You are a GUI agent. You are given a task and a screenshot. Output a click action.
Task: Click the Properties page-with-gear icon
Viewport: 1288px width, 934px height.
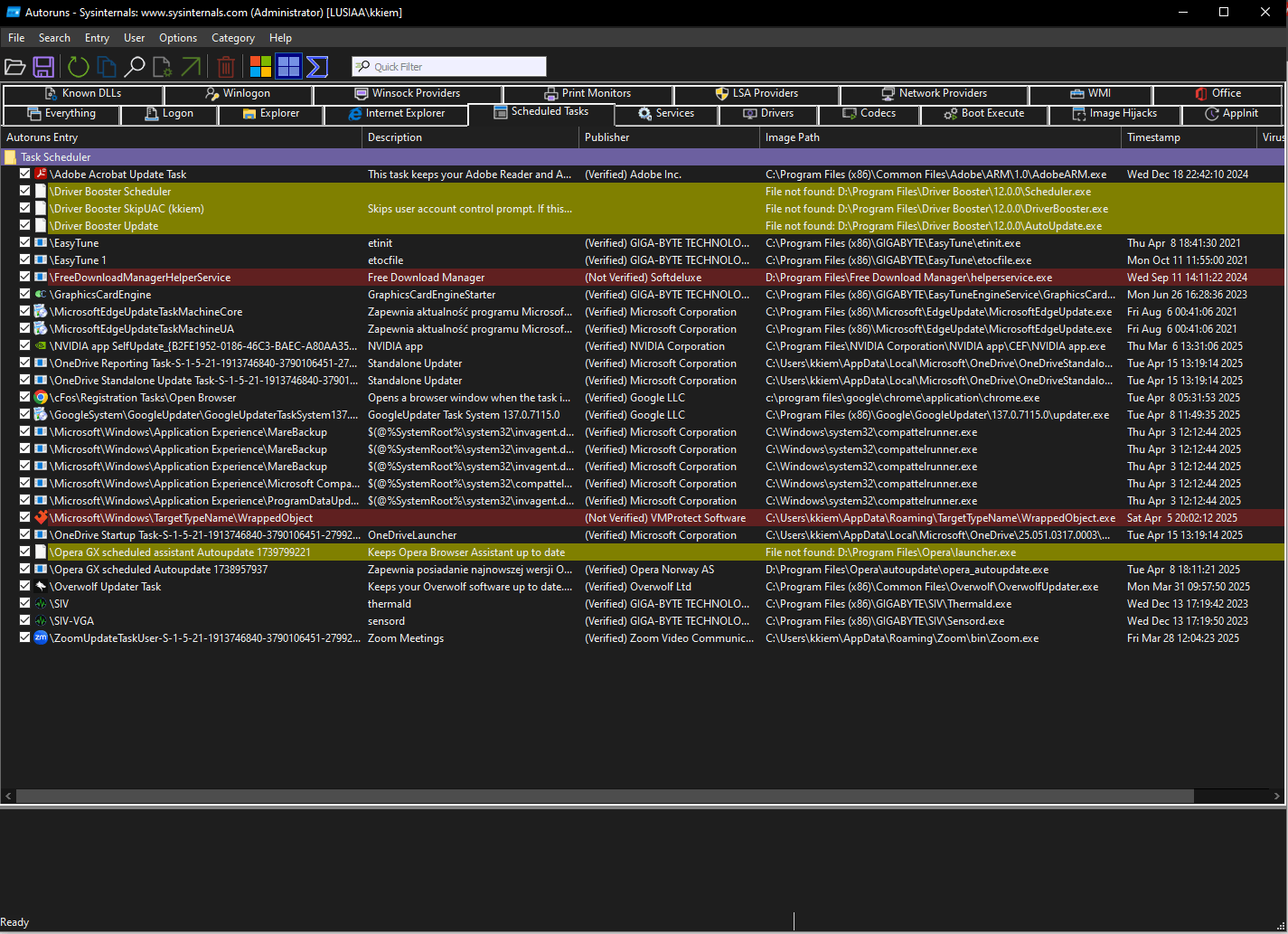coord(163,66)
